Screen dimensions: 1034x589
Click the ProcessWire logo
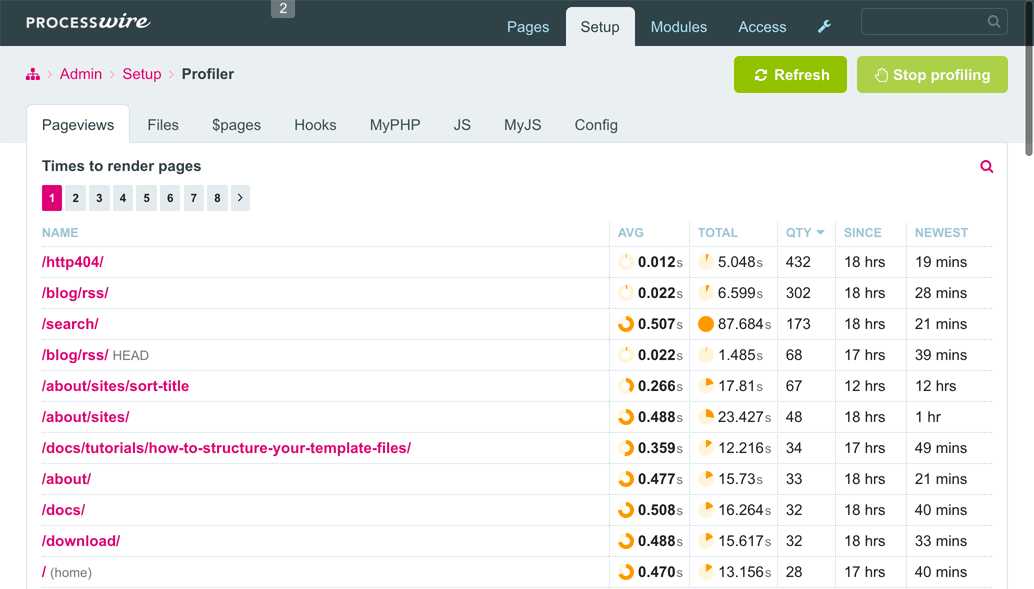[88, 22]
